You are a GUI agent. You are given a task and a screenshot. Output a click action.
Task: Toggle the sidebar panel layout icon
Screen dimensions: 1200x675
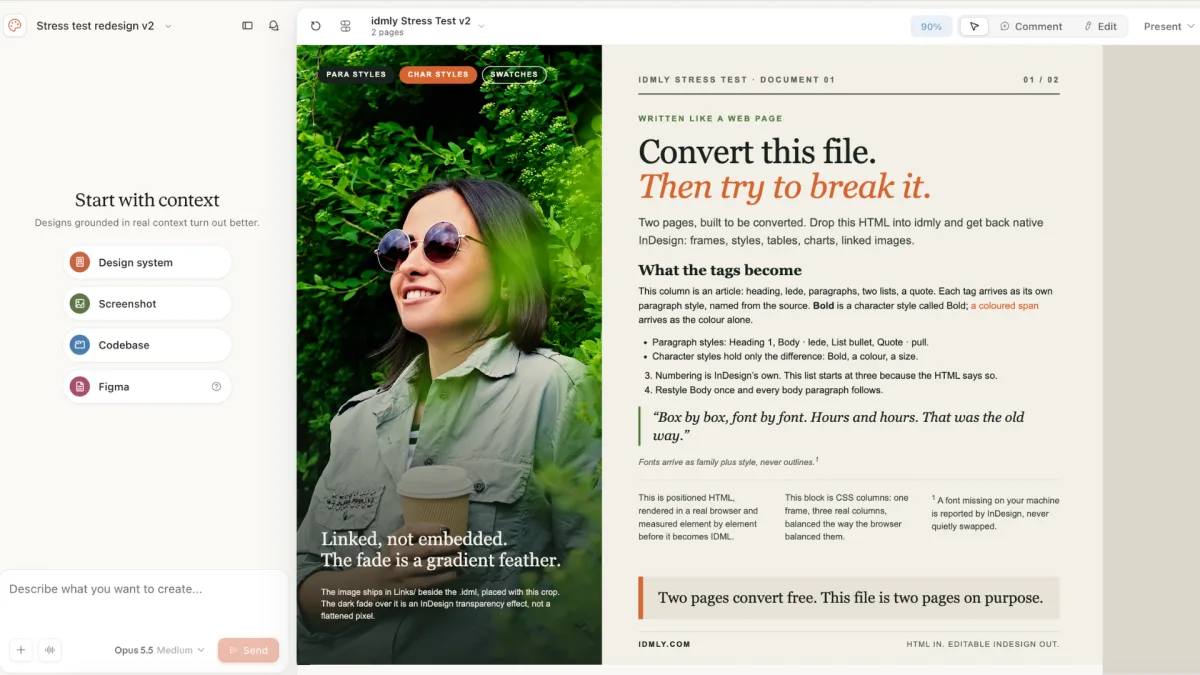tap(247, 26)
